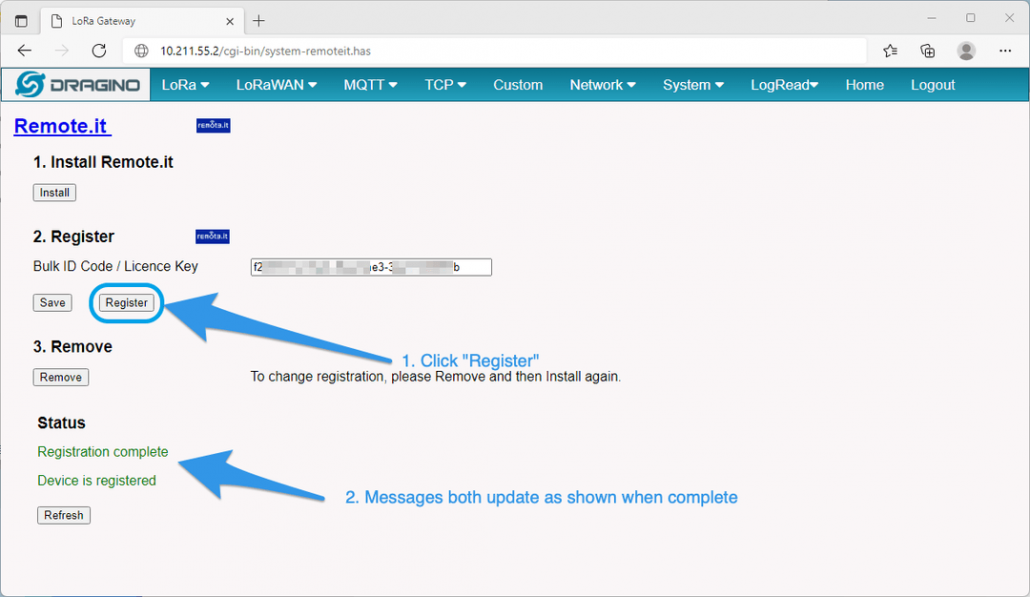
Task: Click Logout in the navigation bar
Action: coord(932,85)
